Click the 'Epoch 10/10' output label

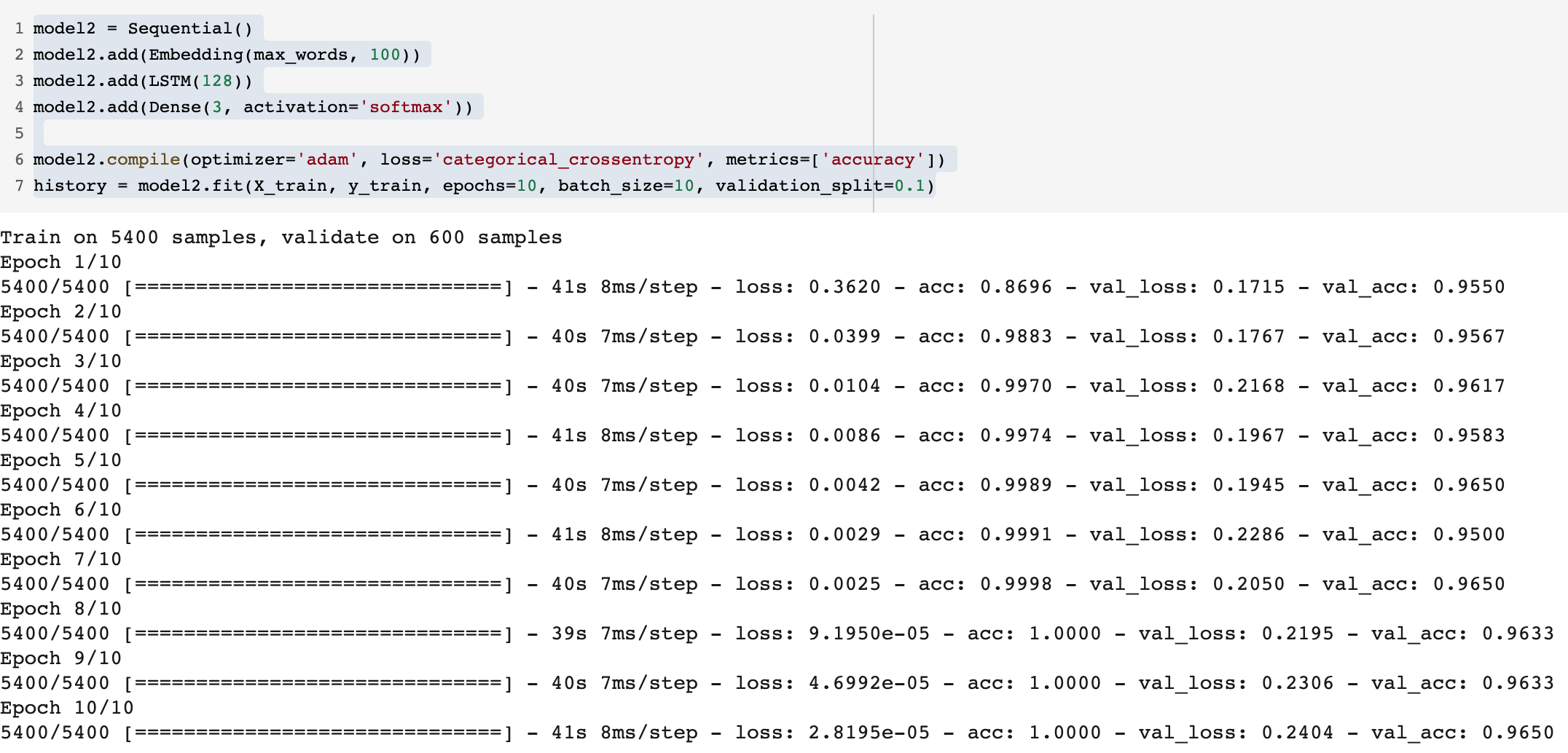pos(67,708)
